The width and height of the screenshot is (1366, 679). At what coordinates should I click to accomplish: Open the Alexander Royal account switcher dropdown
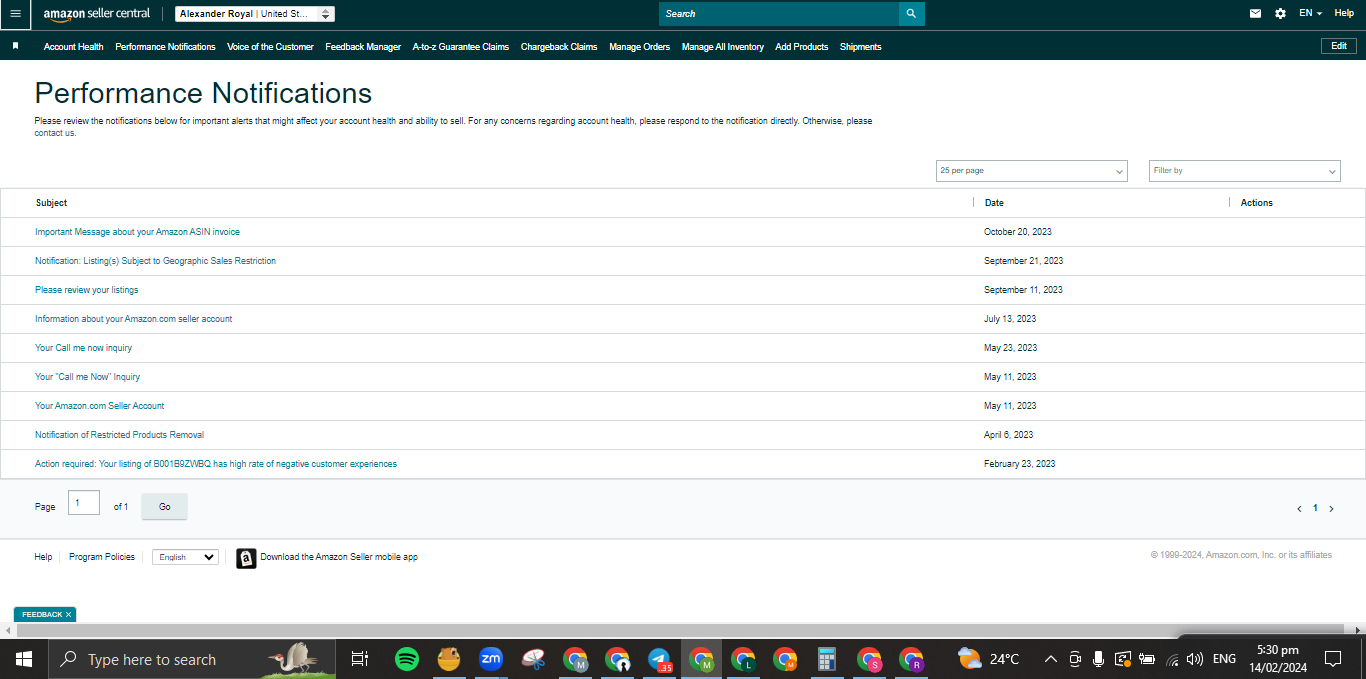[x=255, y=14]
